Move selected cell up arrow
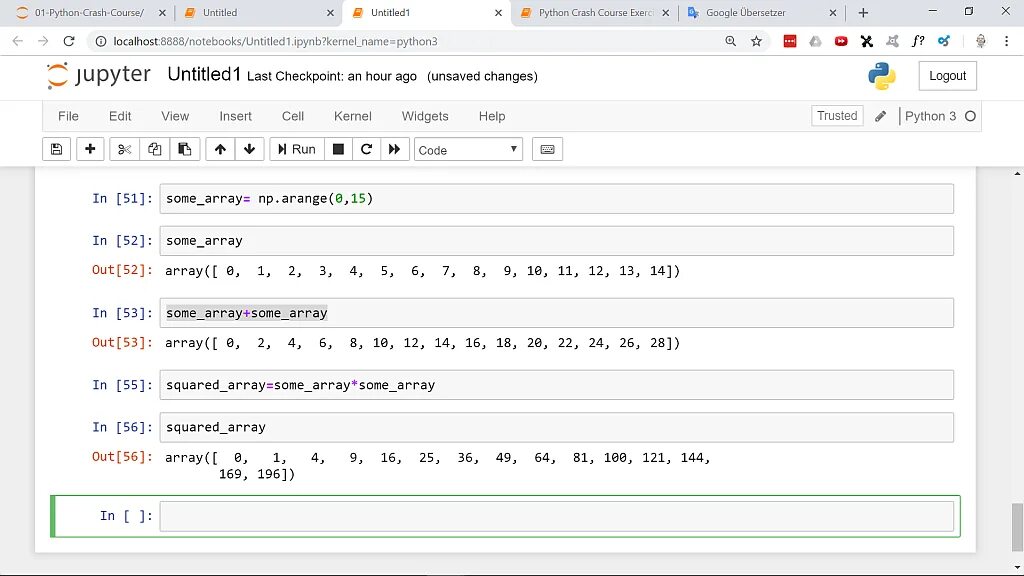Viewport: 1024px width, 576px height. (220, 150)
